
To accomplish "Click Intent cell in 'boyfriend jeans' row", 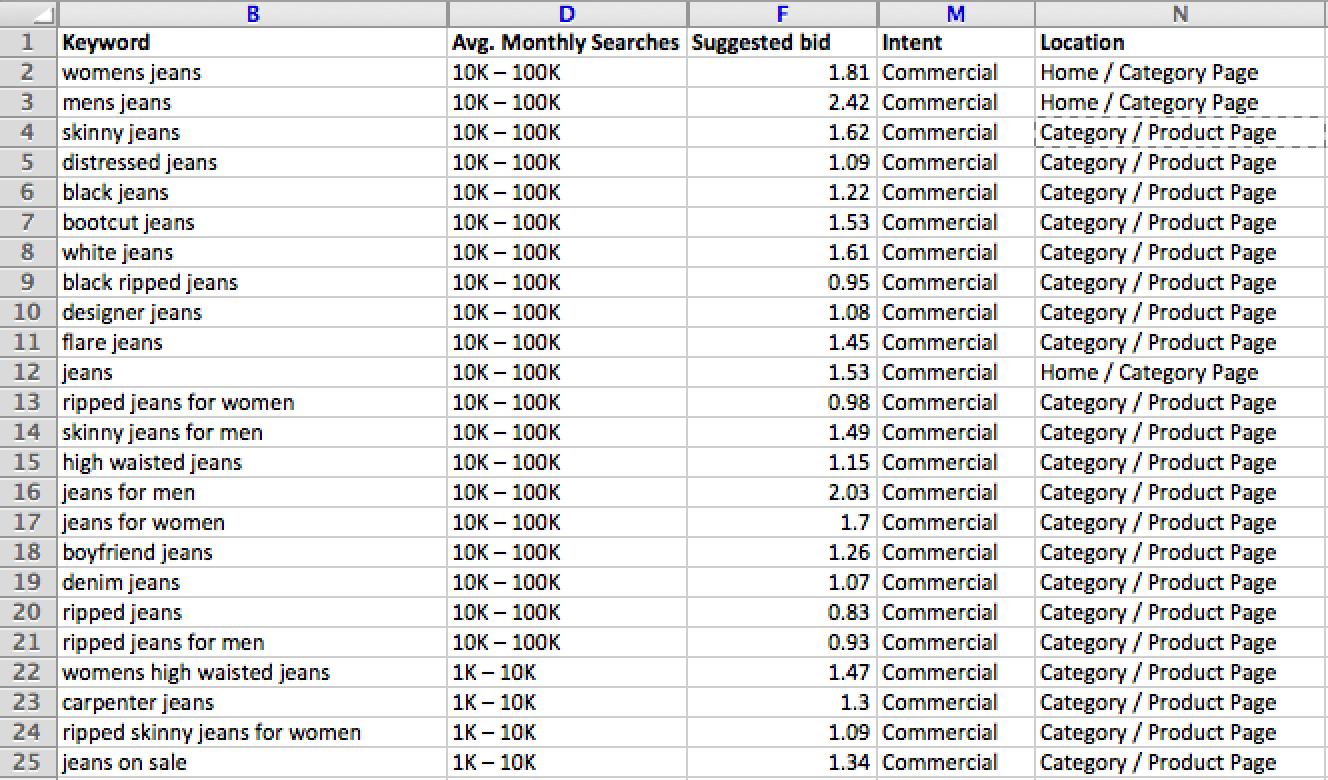I will point(956,552).
